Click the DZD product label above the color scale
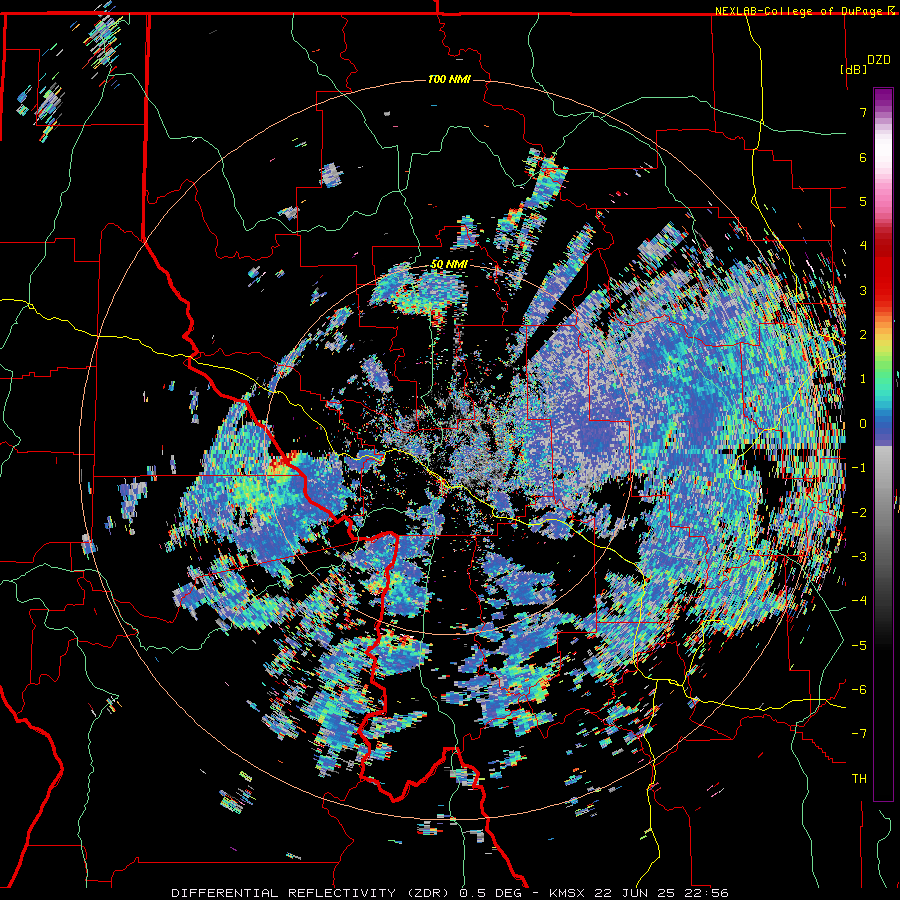Image resolution: width=900 pixels, height=900 pixels. pyautogui.click(x=879, y=59)
